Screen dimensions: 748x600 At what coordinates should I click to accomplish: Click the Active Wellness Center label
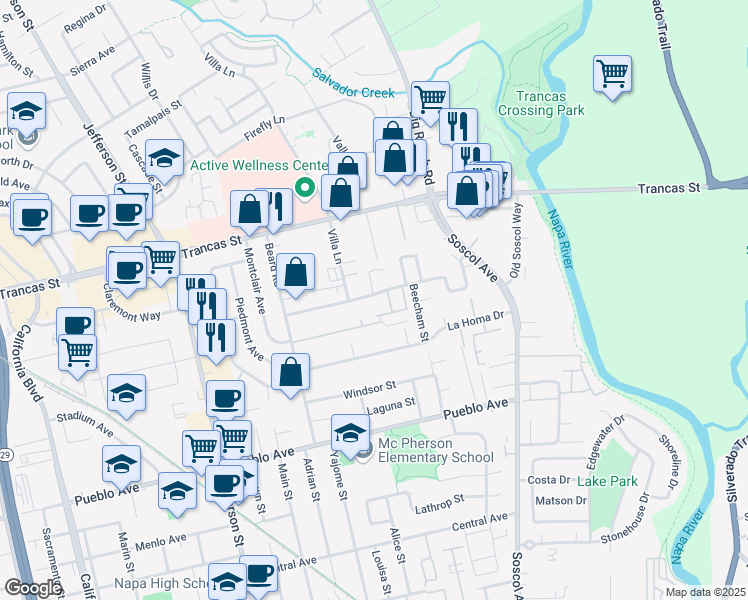click(259, 165)
